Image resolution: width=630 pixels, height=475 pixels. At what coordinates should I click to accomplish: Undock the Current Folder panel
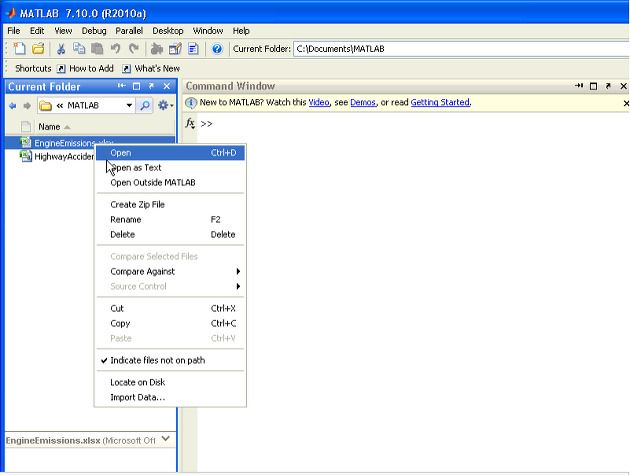coord(151,86)
